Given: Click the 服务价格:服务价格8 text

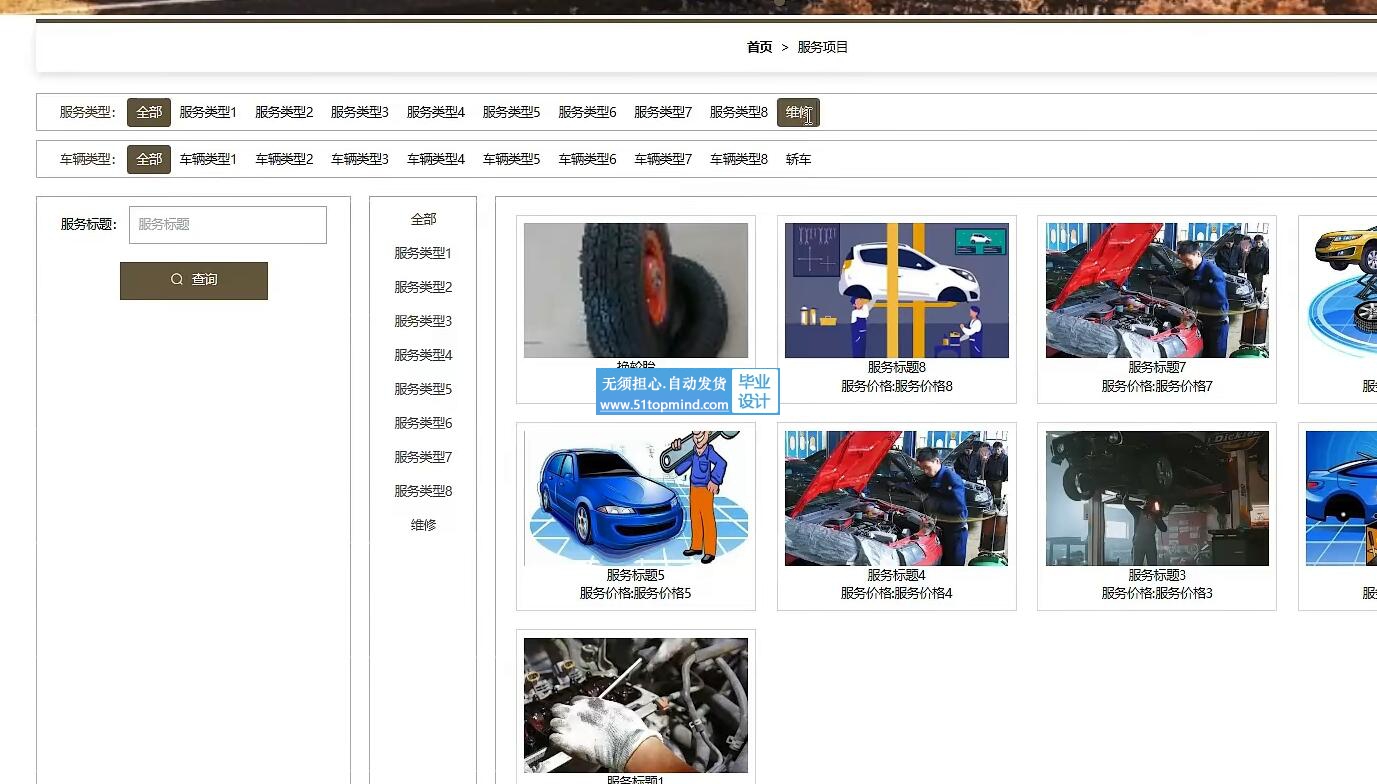Looking at the screenshot, I should pos(897,386).
